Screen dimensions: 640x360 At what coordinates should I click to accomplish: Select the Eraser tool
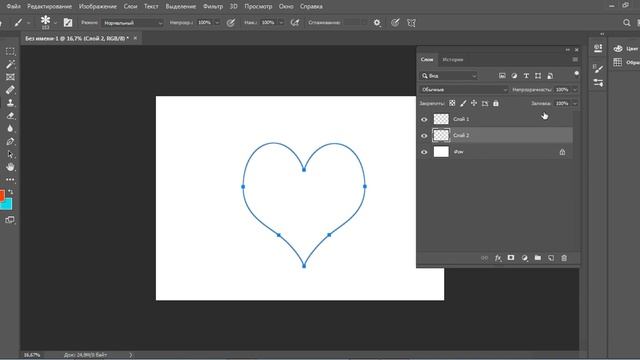10,116
